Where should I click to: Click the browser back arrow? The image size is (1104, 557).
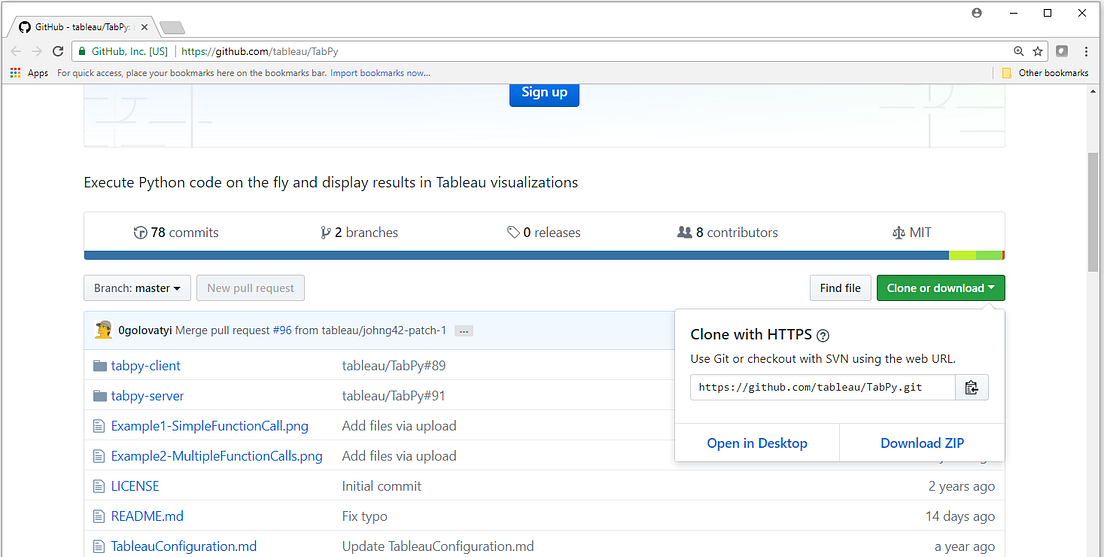(16, 51)
